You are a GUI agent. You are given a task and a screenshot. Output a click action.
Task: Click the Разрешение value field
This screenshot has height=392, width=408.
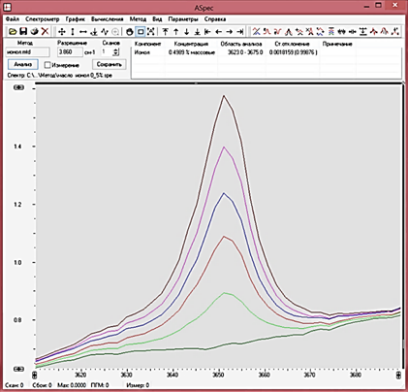point(70,52)
